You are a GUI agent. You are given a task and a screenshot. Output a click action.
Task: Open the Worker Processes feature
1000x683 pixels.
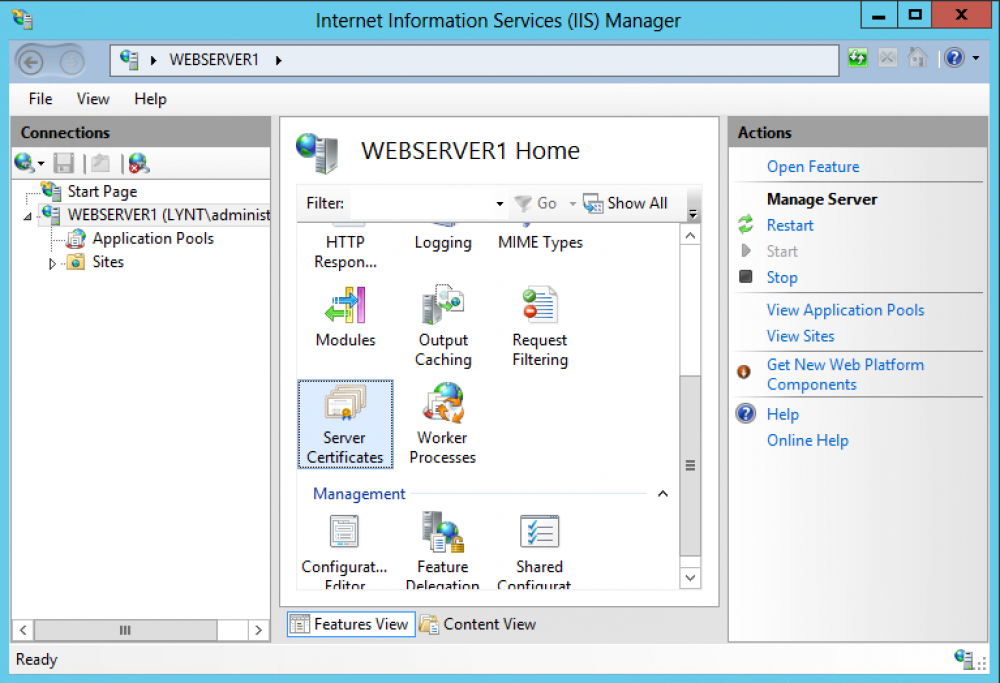coord(443,424)
